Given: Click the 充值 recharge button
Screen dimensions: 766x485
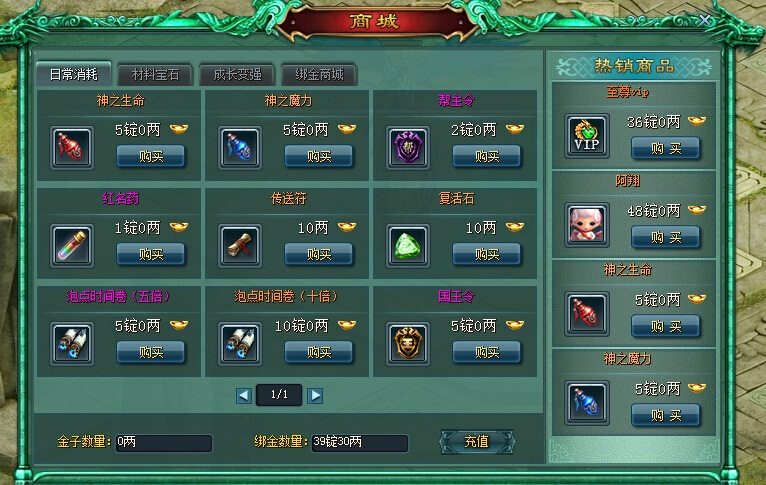Looking at the screenshot, I should tap(477, 442).
